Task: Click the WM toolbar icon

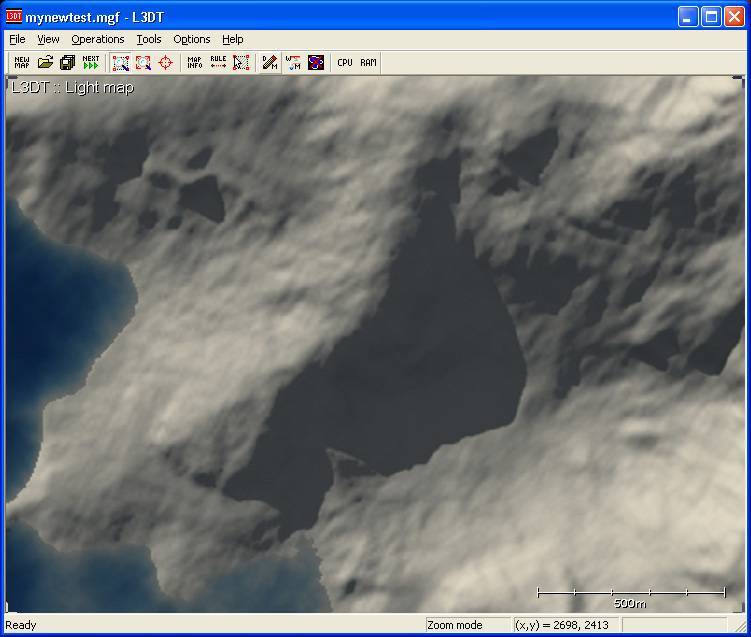Action: point(293,62)
